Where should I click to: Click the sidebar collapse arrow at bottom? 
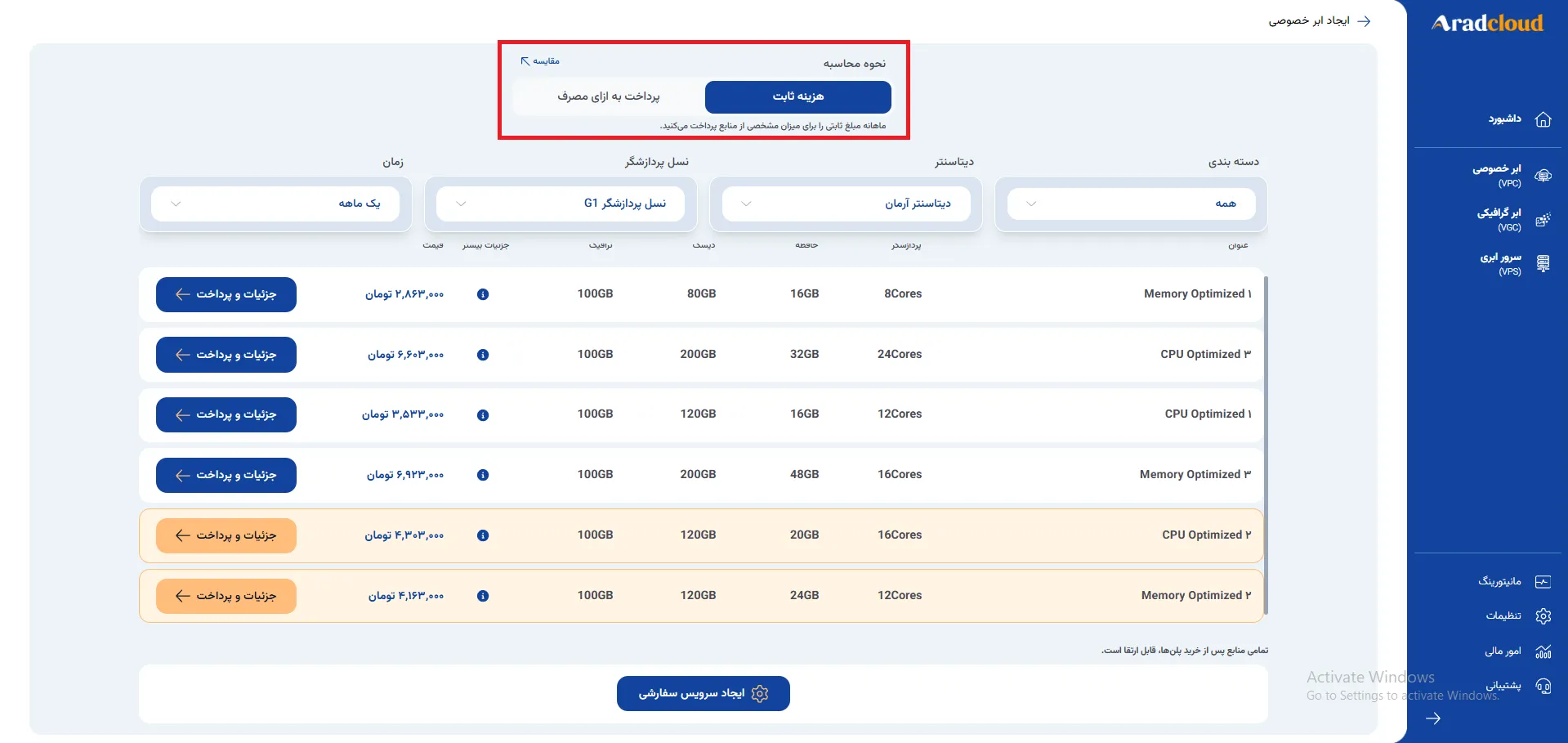(1433, 718)
